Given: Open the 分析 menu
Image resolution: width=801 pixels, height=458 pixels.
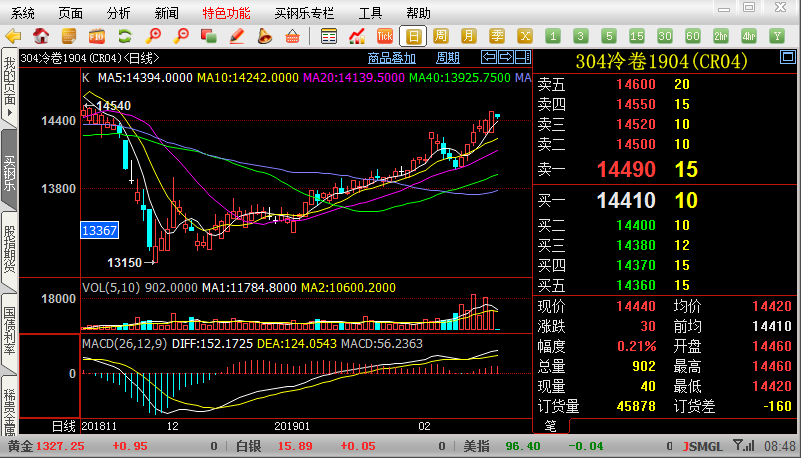Looking at the screenshot, I should coord(118,13).
